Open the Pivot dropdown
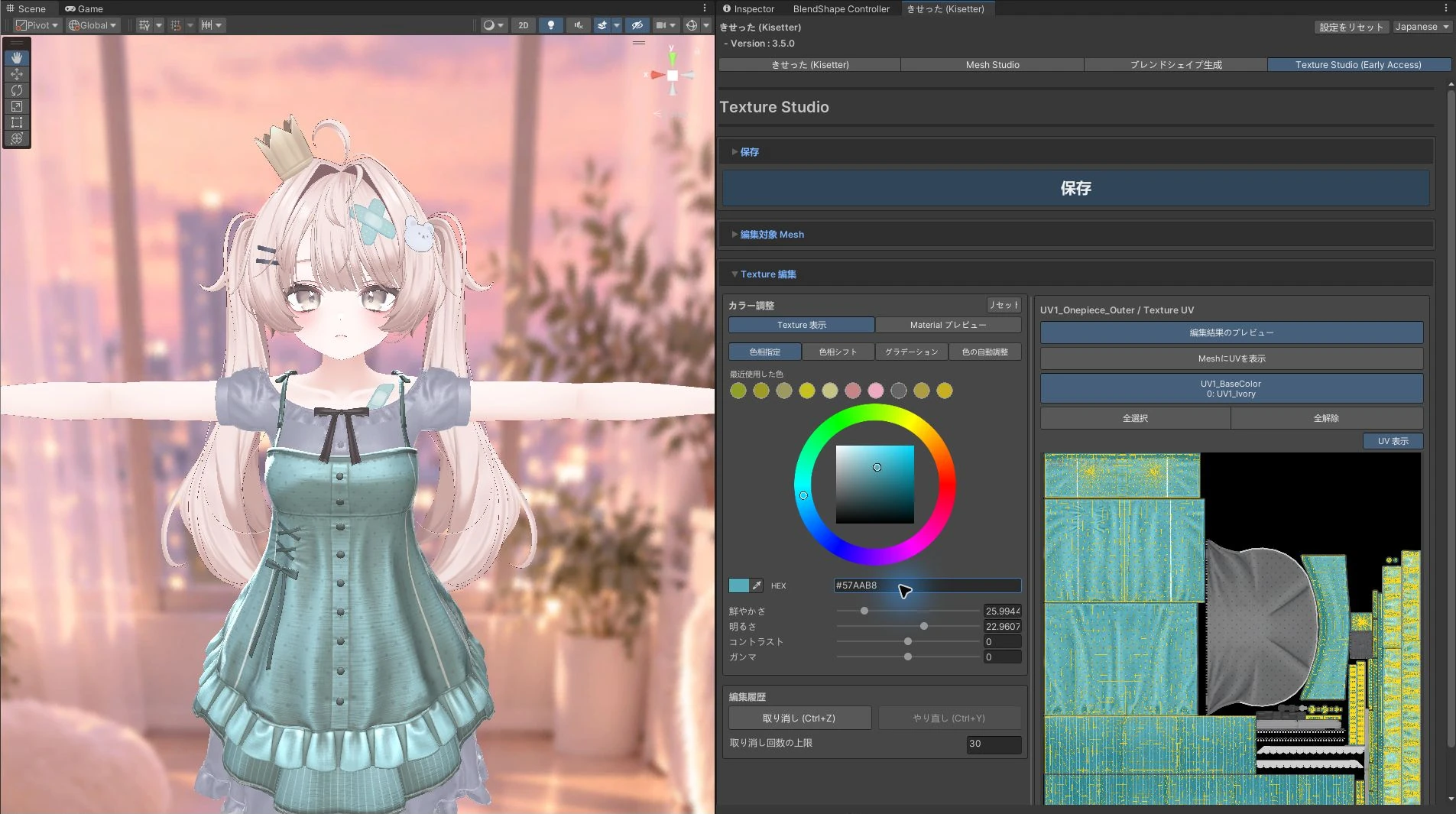The height and width of the screenshot is (814, 1456). point(37,25)
